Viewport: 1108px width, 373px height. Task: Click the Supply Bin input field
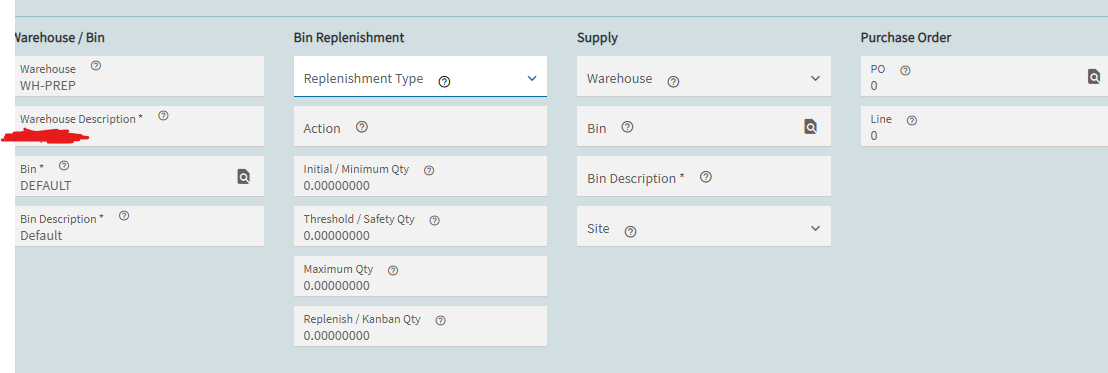[704, 126]
